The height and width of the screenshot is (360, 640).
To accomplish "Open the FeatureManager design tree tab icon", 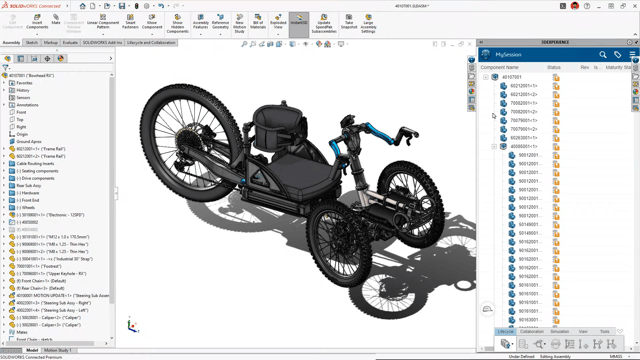I will [8, 58].
